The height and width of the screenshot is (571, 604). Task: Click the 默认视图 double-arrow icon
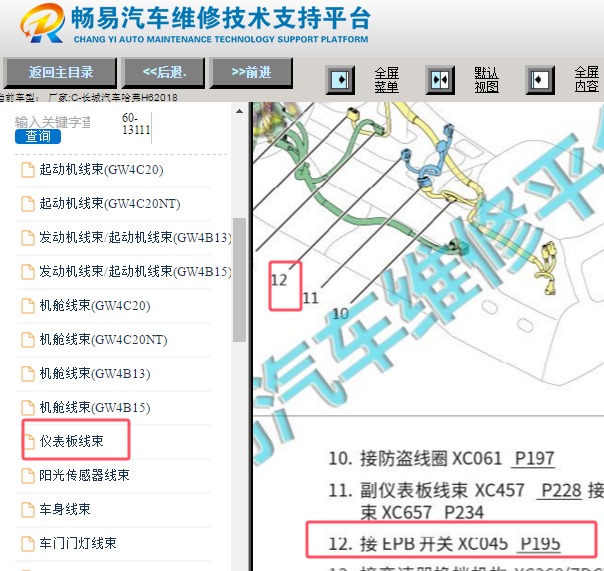(440, 80)
